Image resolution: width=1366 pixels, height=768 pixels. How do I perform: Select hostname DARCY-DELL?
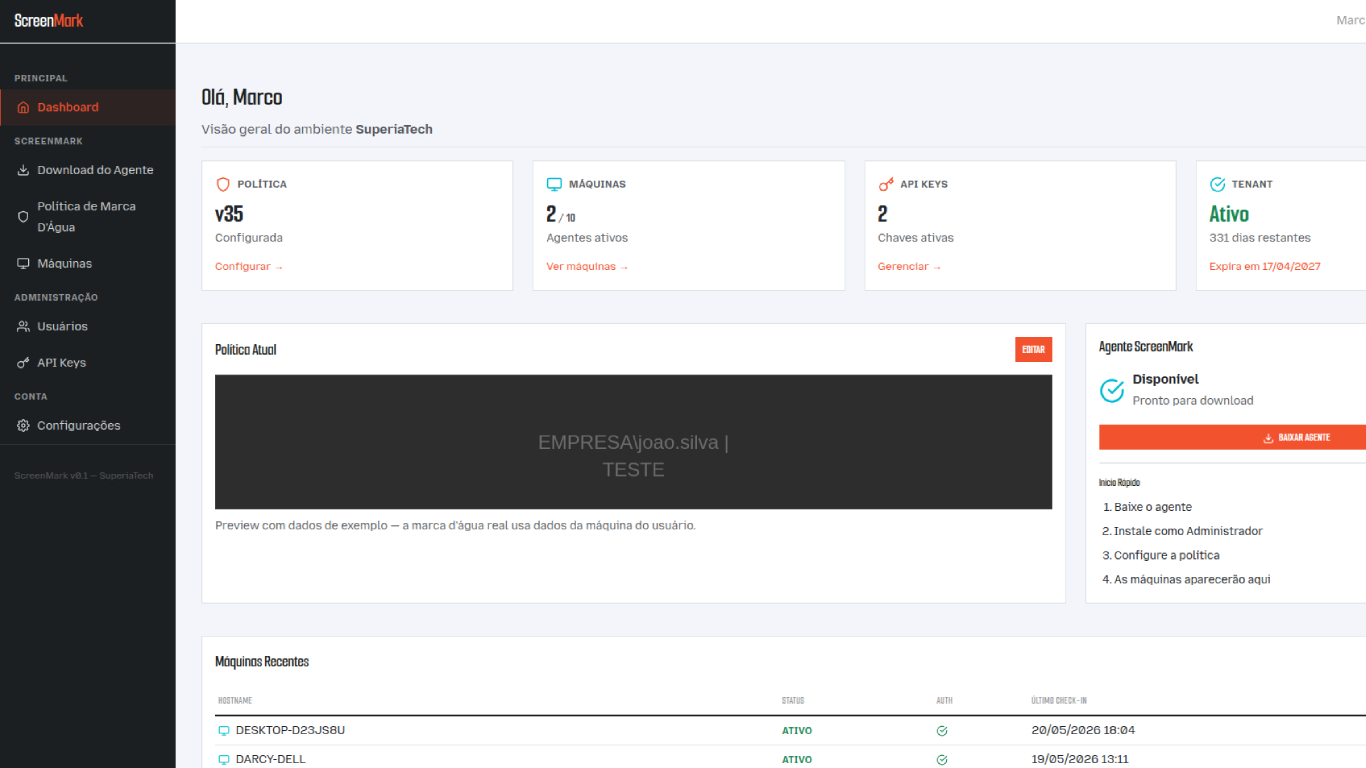[271, 760]
